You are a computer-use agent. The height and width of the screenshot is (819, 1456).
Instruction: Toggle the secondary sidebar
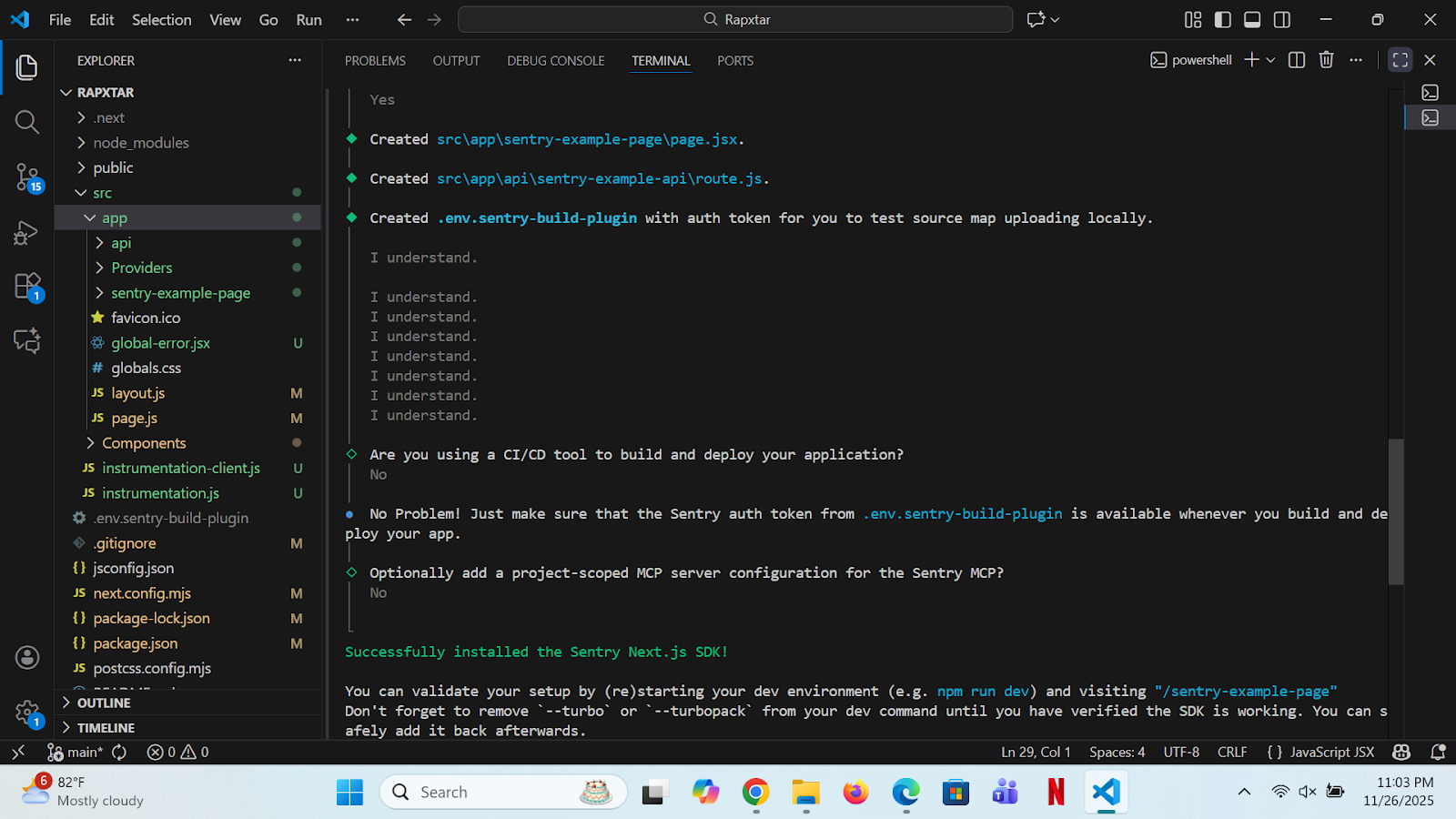[x=1282, y=18]
